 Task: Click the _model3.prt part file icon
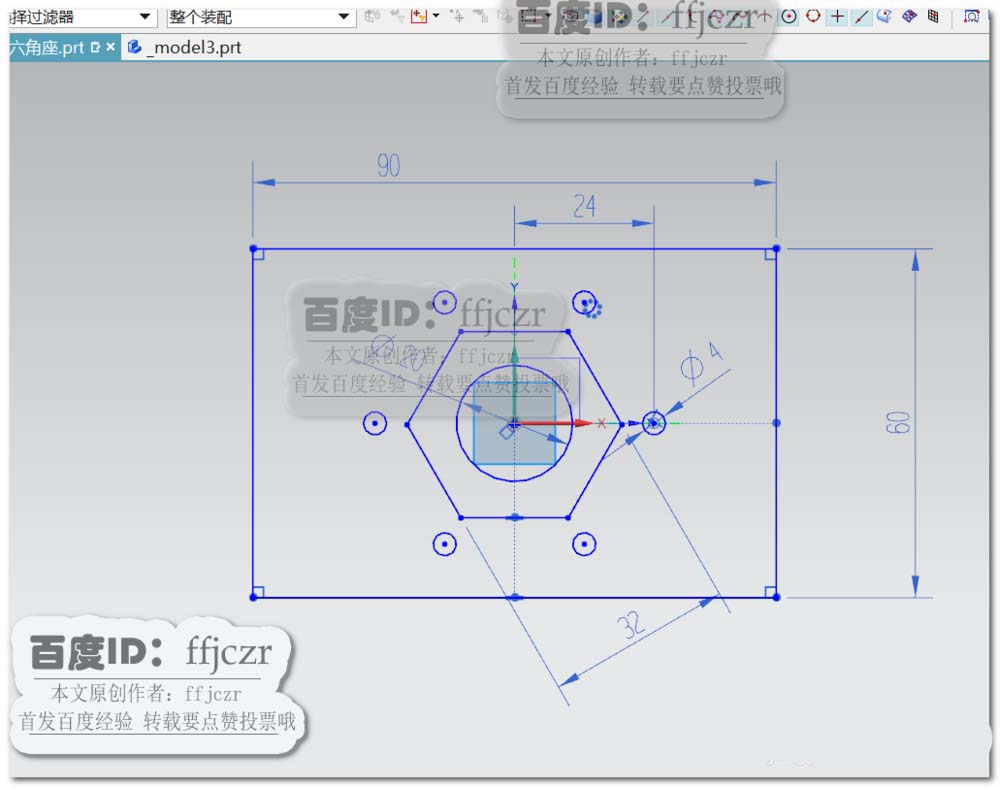(x=134, y=47)
